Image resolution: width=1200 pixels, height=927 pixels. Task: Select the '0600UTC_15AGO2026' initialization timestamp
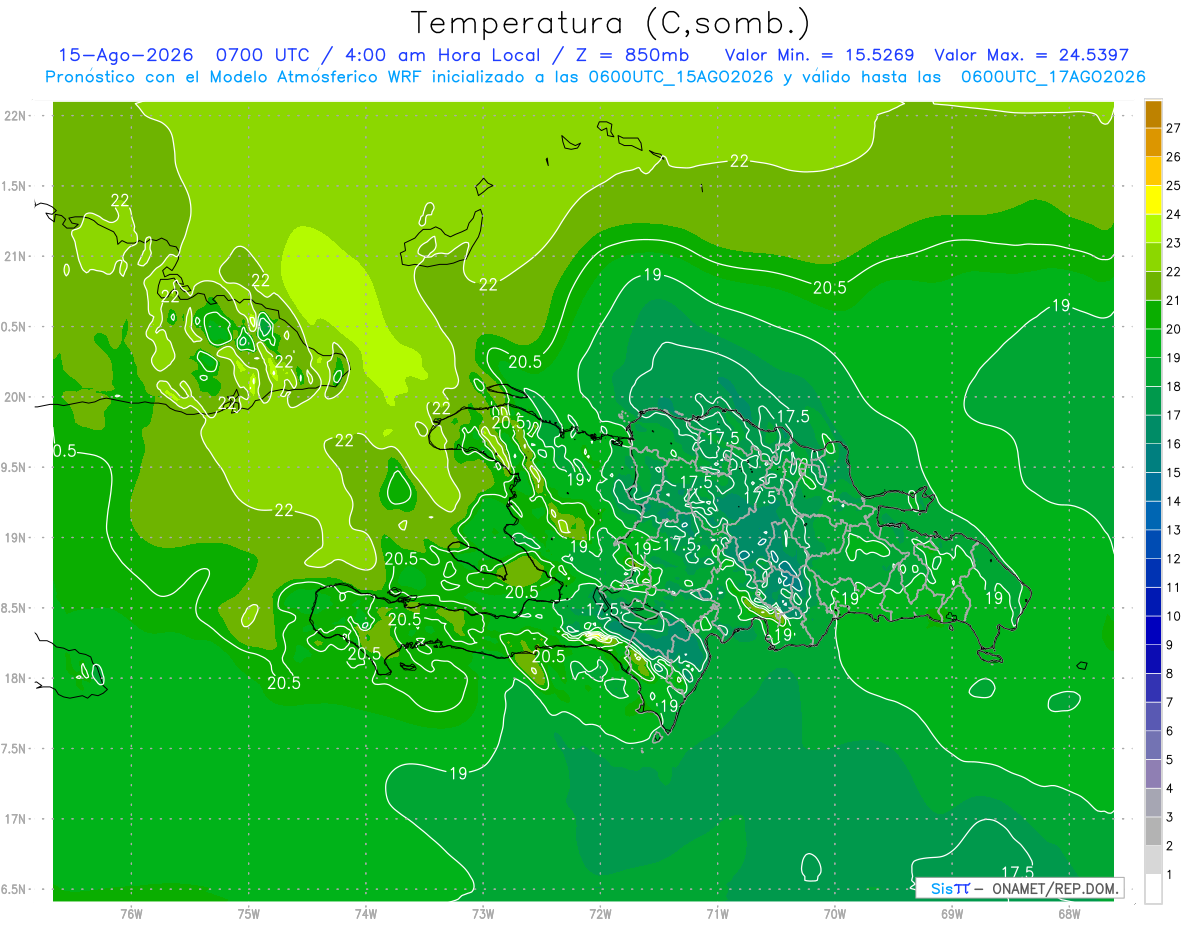tap(681, 76)
